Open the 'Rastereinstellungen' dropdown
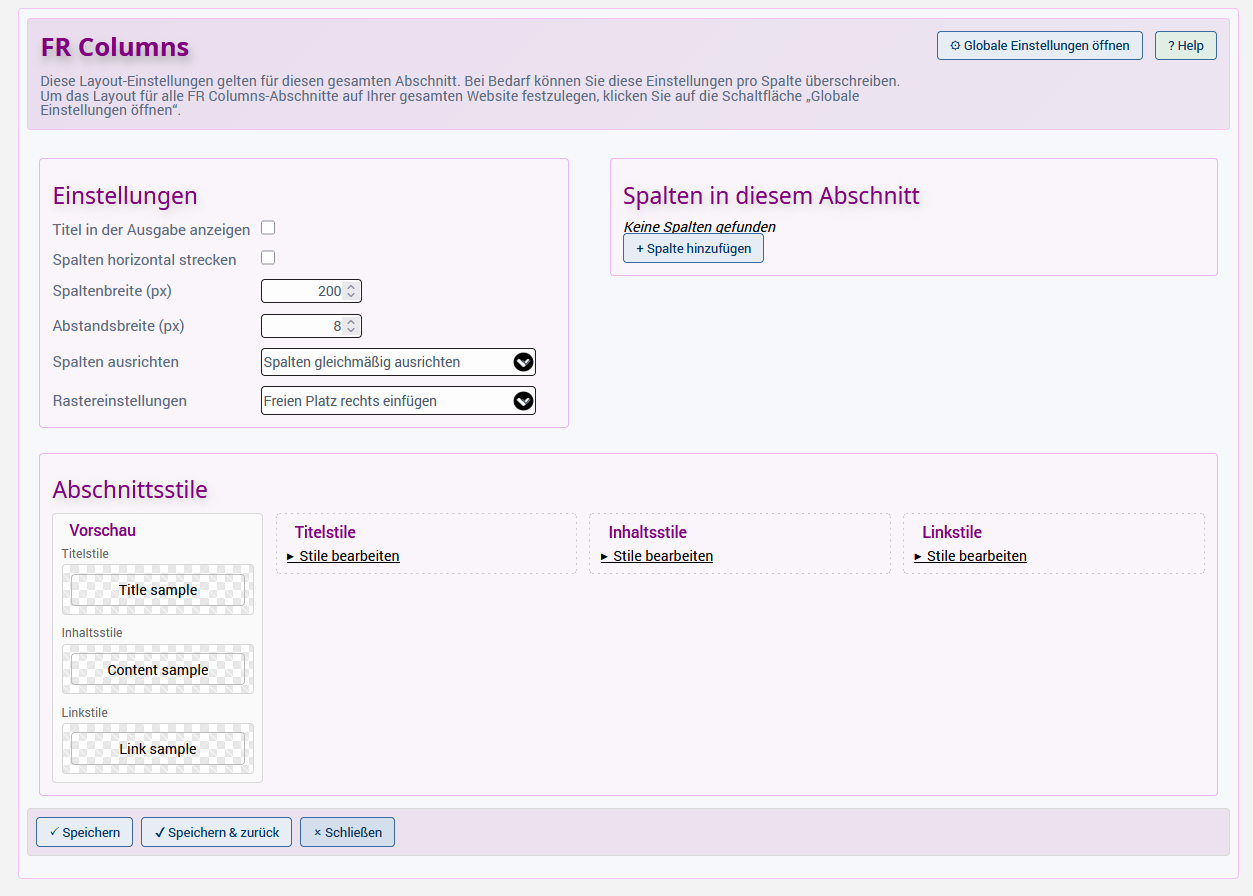Image resolution: width=1253 pixels, height=896 pixels. click(x=398, y=401)
